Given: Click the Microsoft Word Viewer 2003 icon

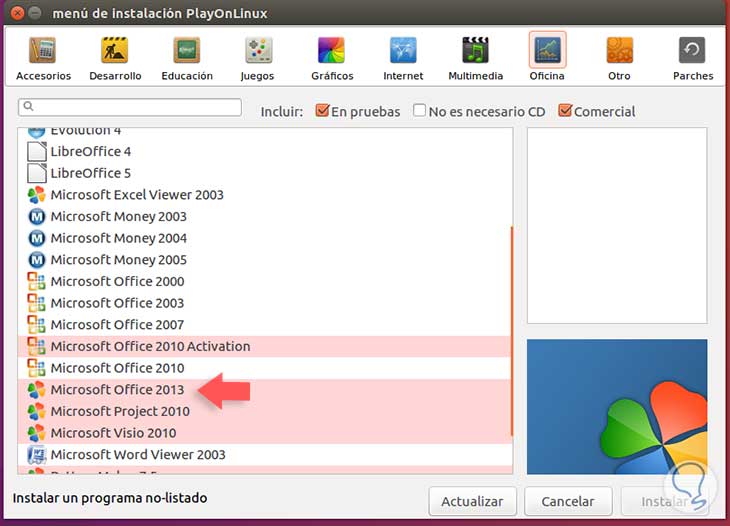Looking at the screenshot, I should pyautogui.click(x=36, y=455).
